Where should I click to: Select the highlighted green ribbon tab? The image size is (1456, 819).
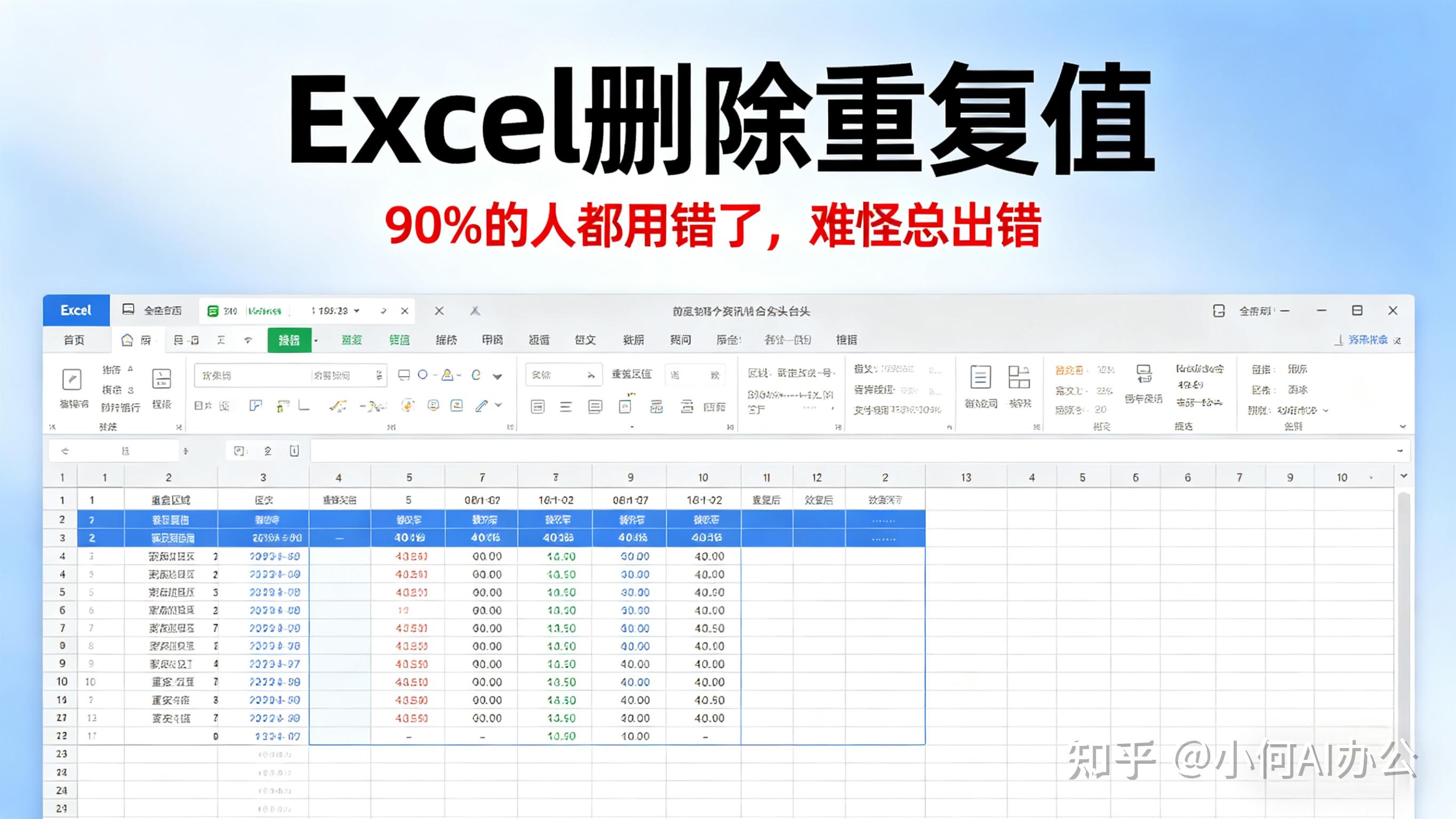(290, 340)
